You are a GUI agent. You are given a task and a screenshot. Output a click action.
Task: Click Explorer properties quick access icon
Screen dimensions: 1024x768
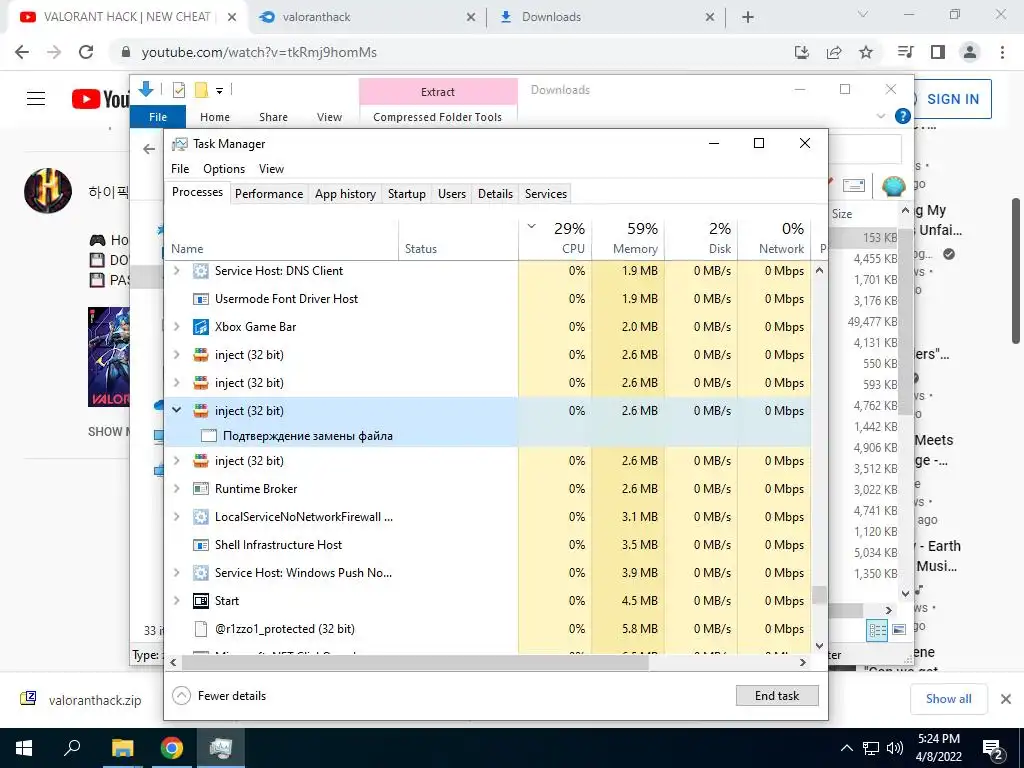coord(178,90)
